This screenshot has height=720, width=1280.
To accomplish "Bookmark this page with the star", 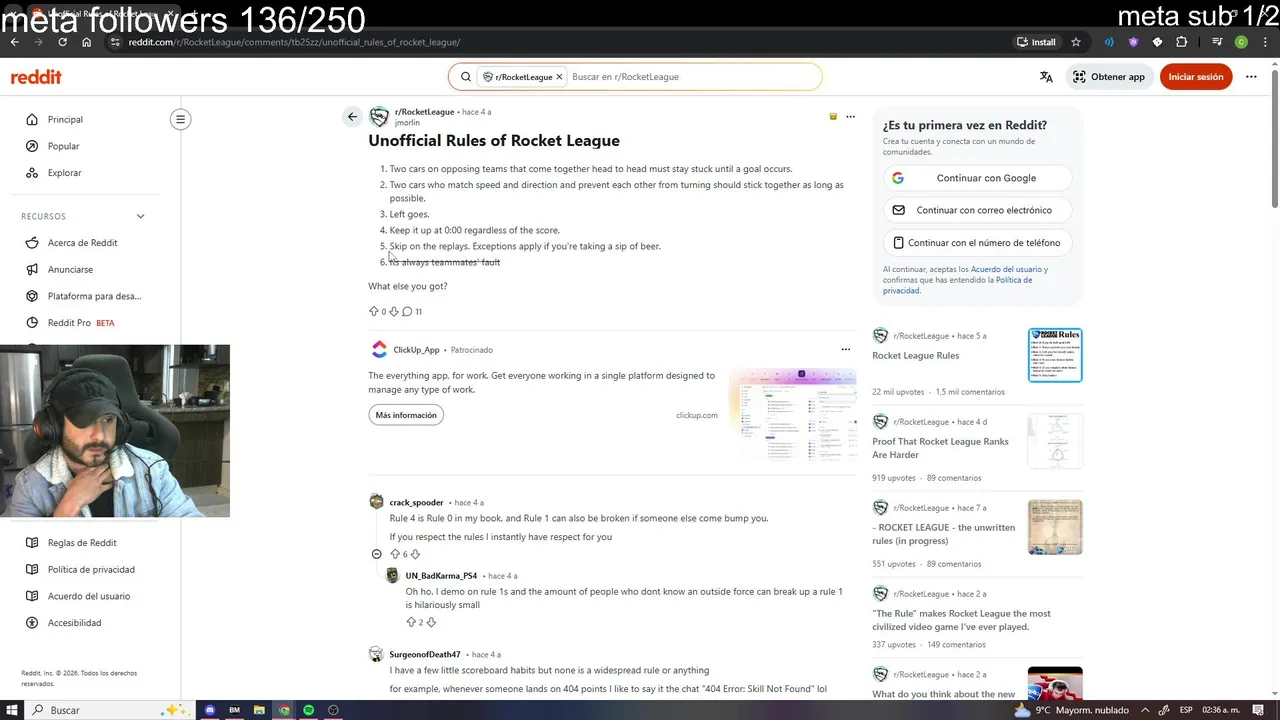I will 1076,42.
